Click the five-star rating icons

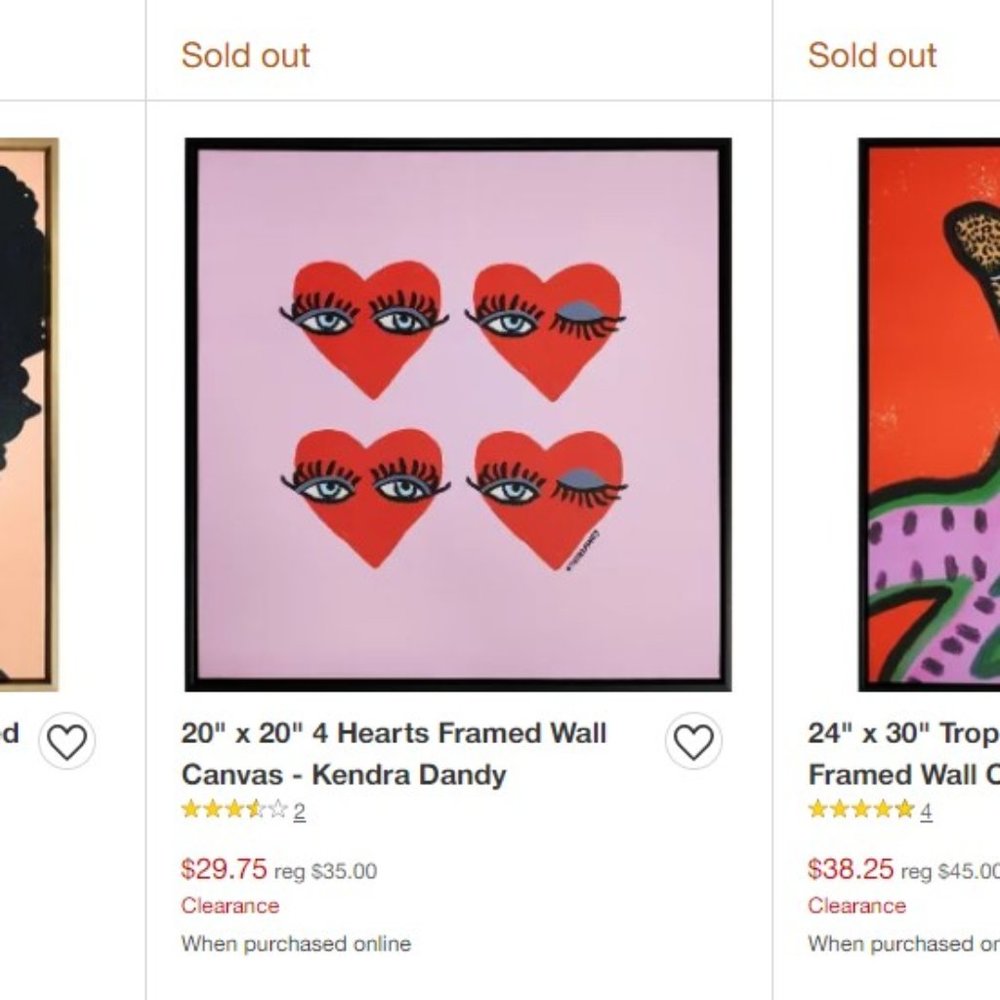(x=860, y=810)
